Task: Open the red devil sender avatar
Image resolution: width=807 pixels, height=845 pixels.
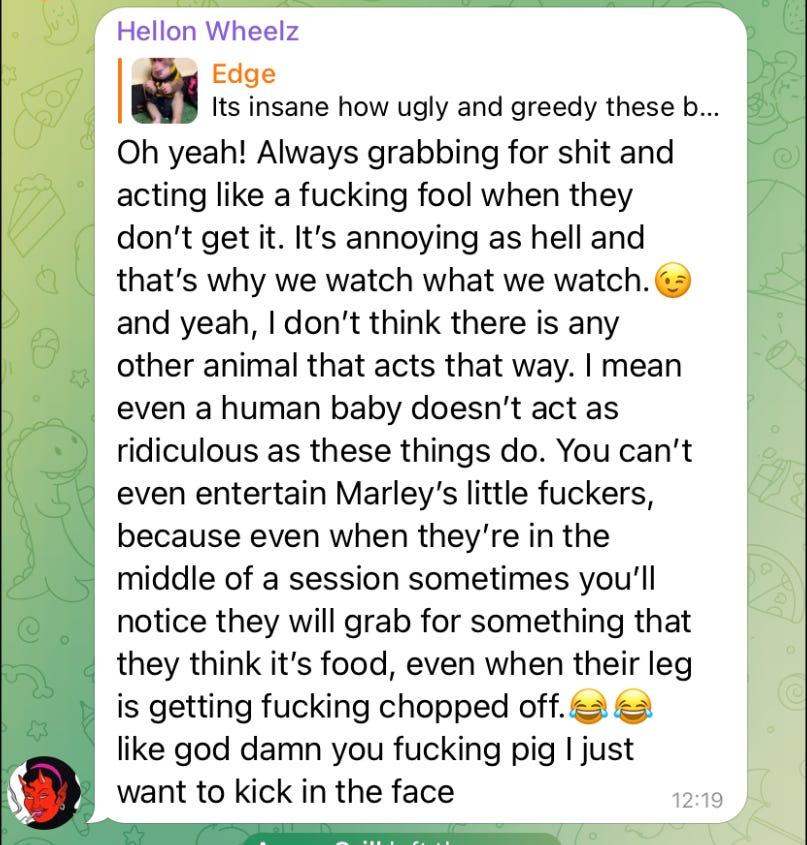Action: coord(44,792)
